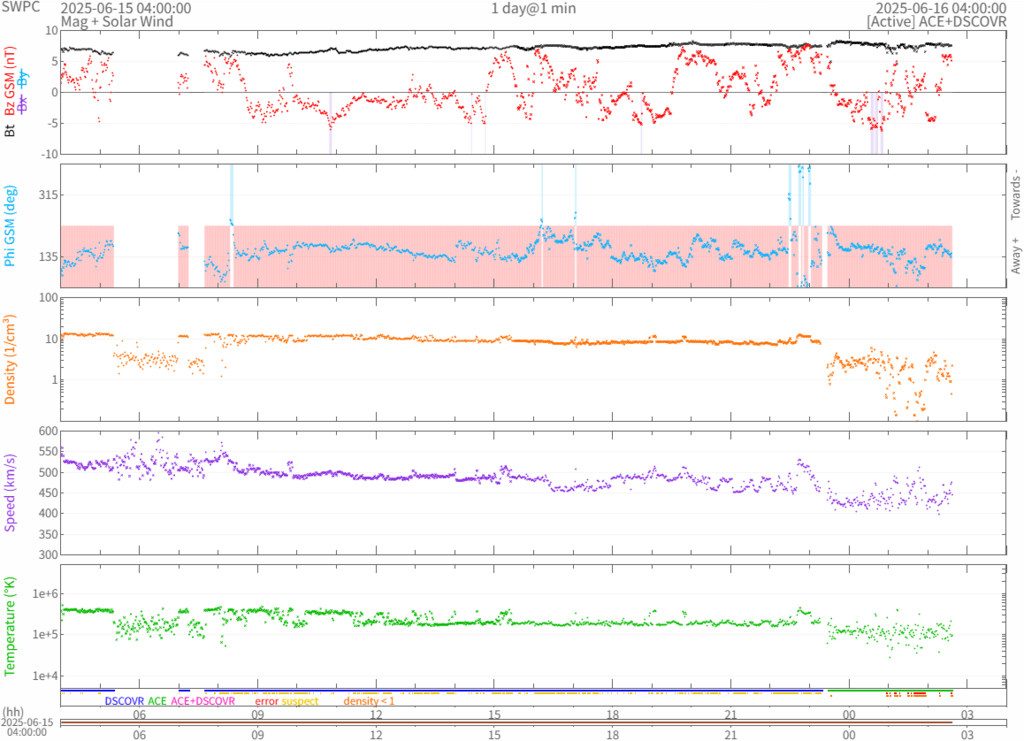Click the 135 tick on Phi axis
Screen dimensions: 1024x741
click(x=48, y=257)
